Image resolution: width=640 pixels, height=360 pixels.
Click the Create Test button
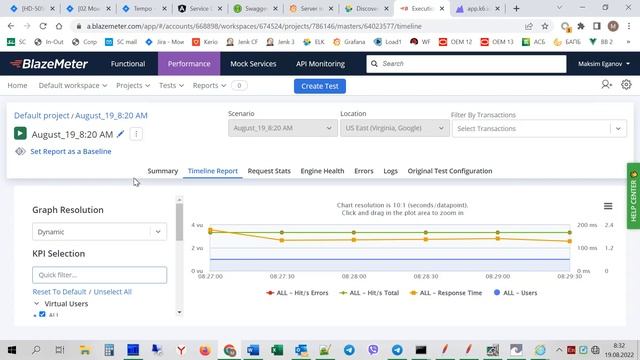point(320,86)
